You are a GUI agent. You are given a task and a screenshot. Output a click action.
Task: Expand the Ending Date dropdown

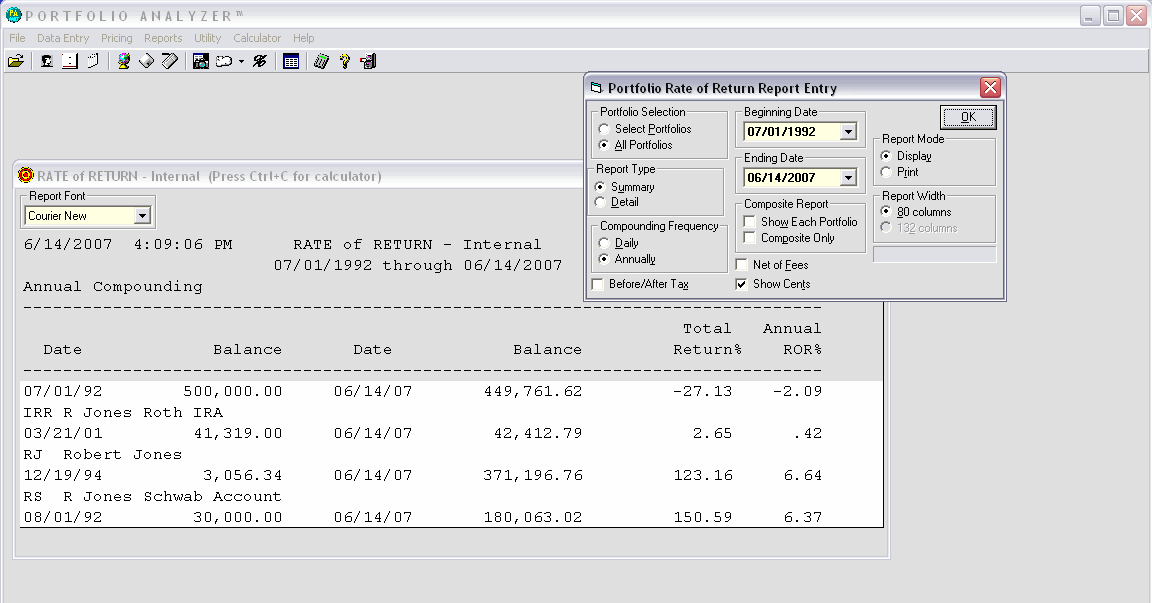[x=848, y=178]
